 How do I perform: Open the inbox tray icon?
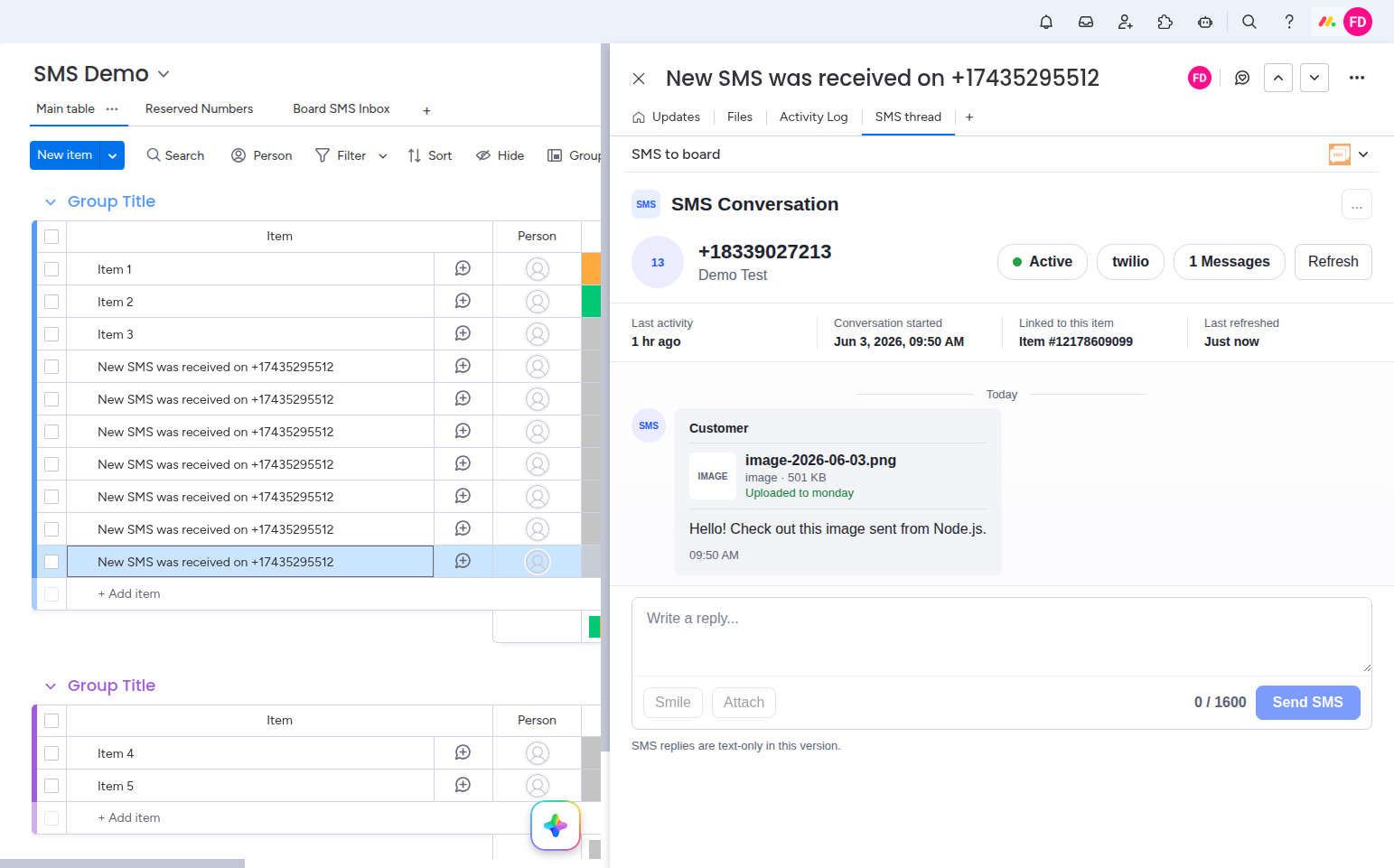(1086, 22)
